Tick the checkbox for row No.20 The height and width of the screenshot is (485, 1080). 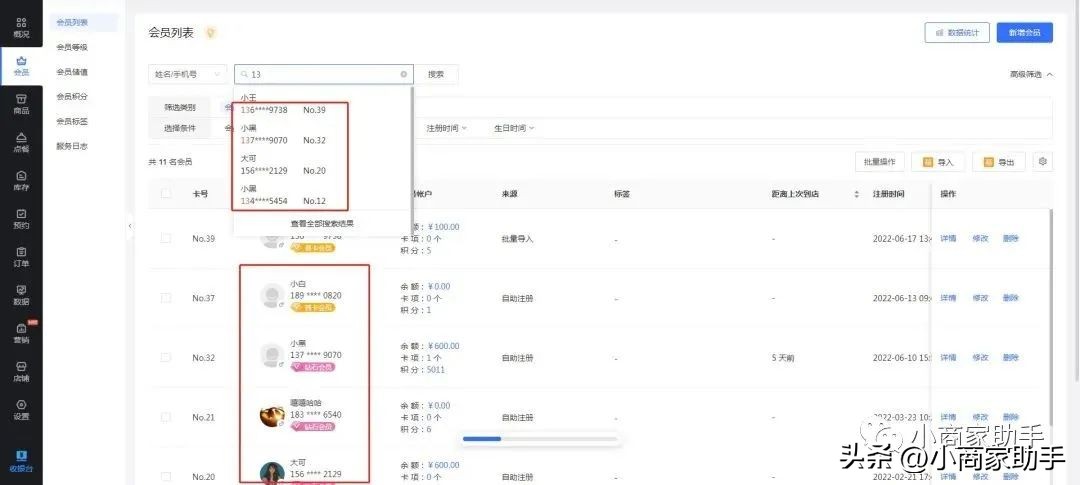pos(165,477)
